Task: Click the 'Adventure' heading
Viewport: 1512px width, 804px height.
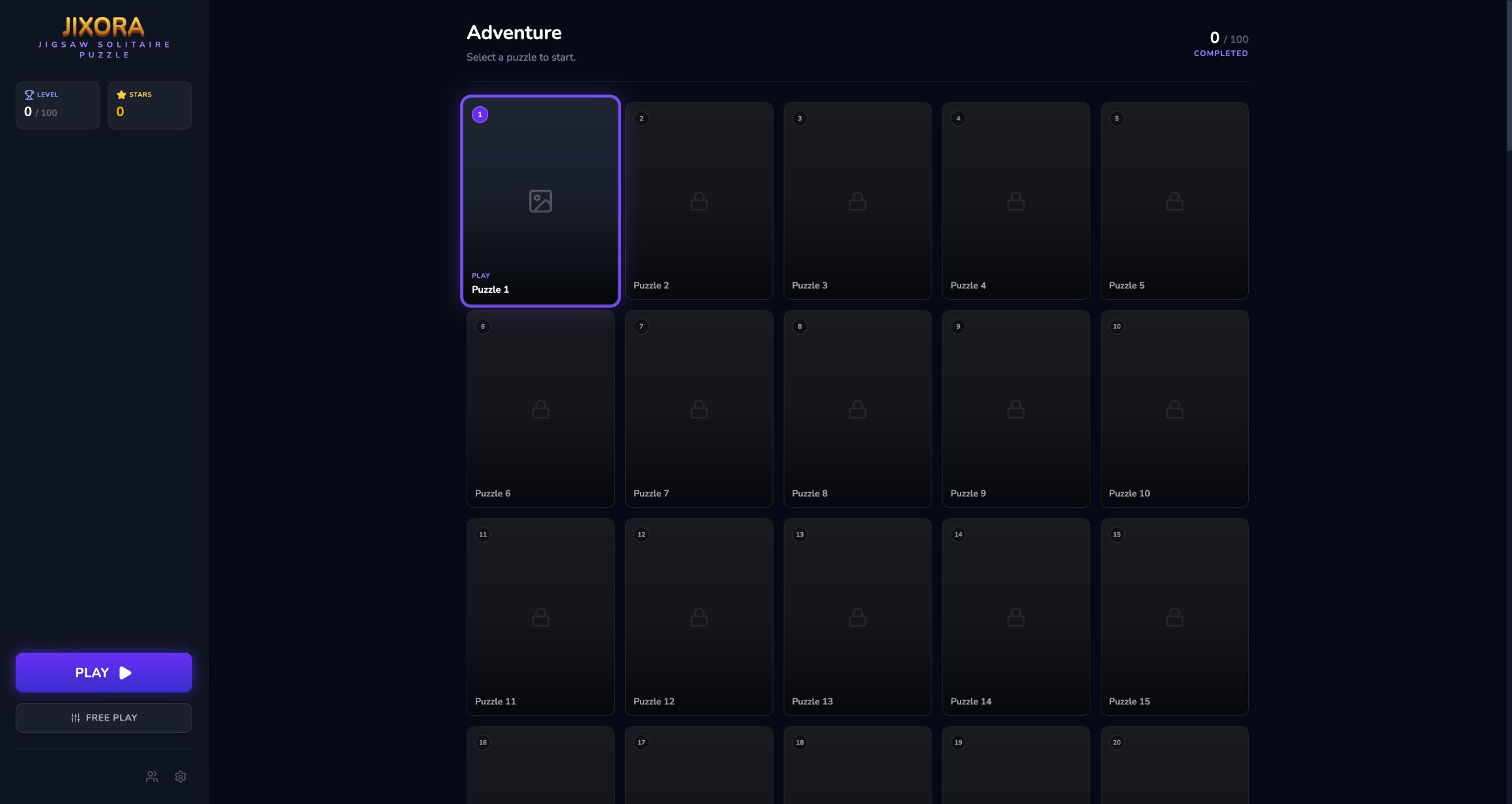Action: tap(514, 33)
